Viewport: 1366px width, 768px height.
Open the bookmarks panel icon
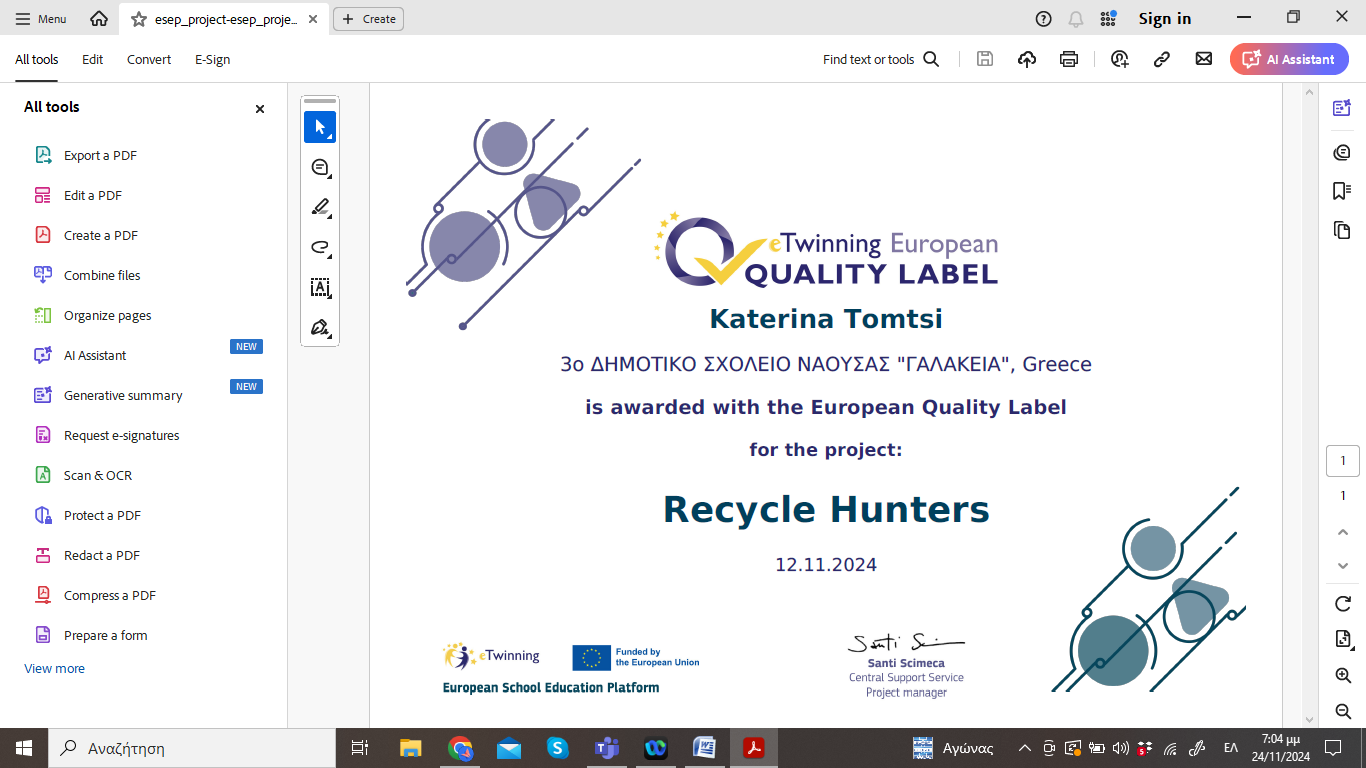[1342, 191]
